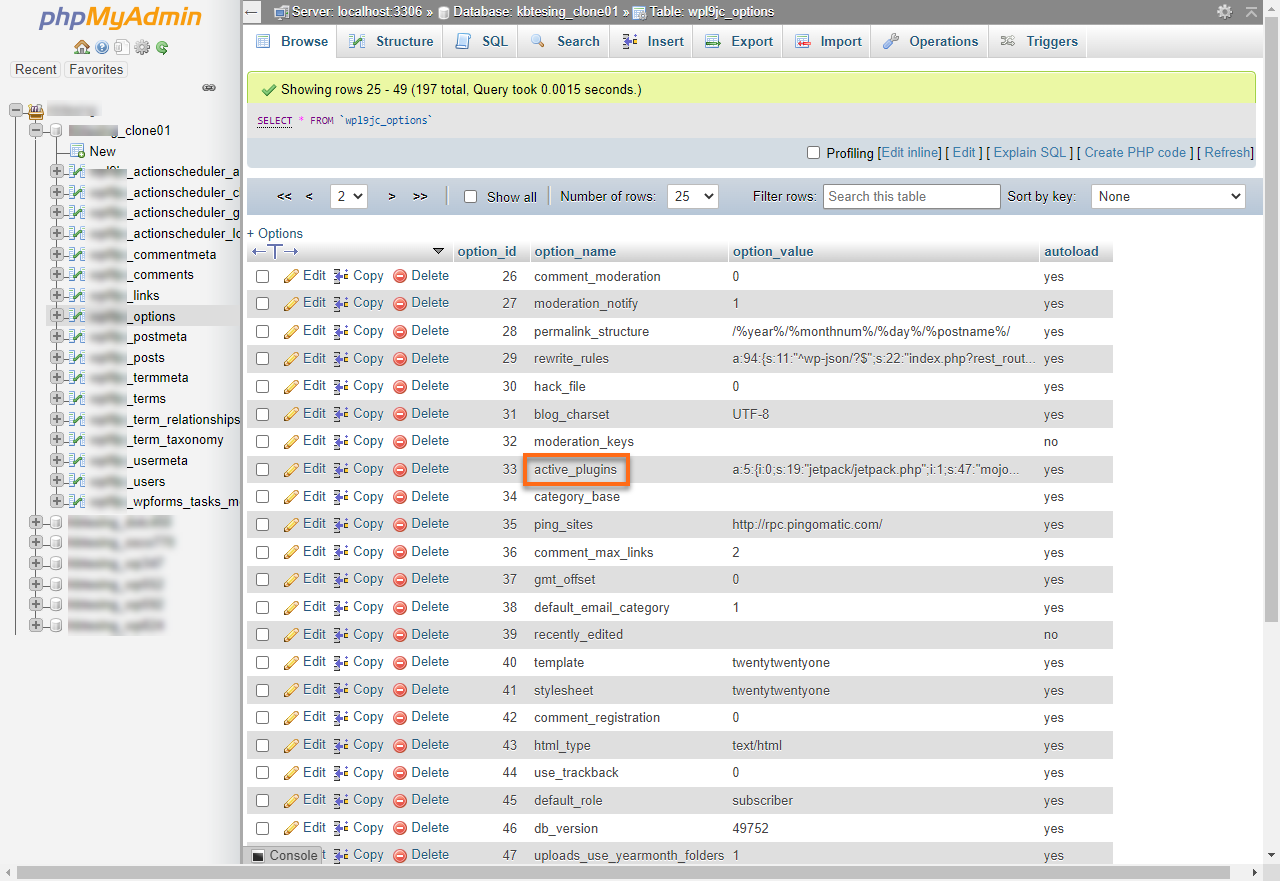This screenshot has height=881, width=1280.
Task: Click the Create PHP code link
Action: (1134, 152)
